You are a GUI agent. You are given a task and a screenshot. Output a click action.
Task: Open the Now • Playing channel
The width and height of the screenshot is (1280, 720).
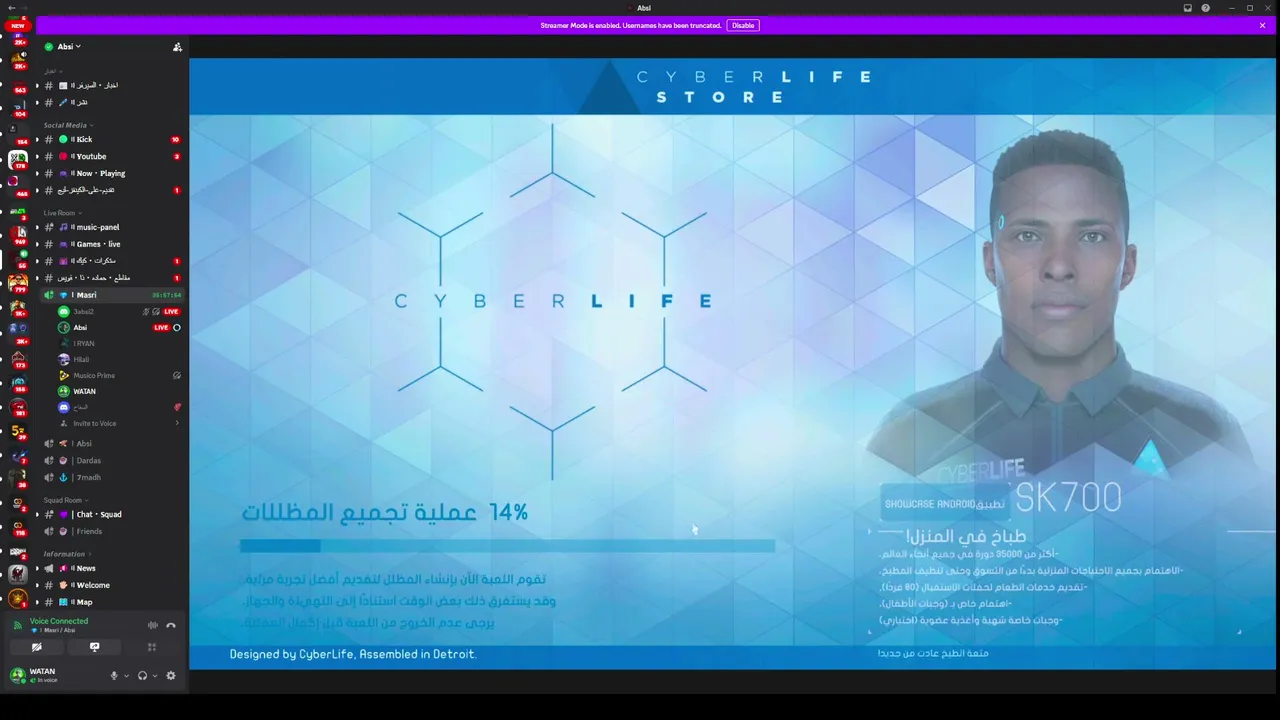(110, 173)
